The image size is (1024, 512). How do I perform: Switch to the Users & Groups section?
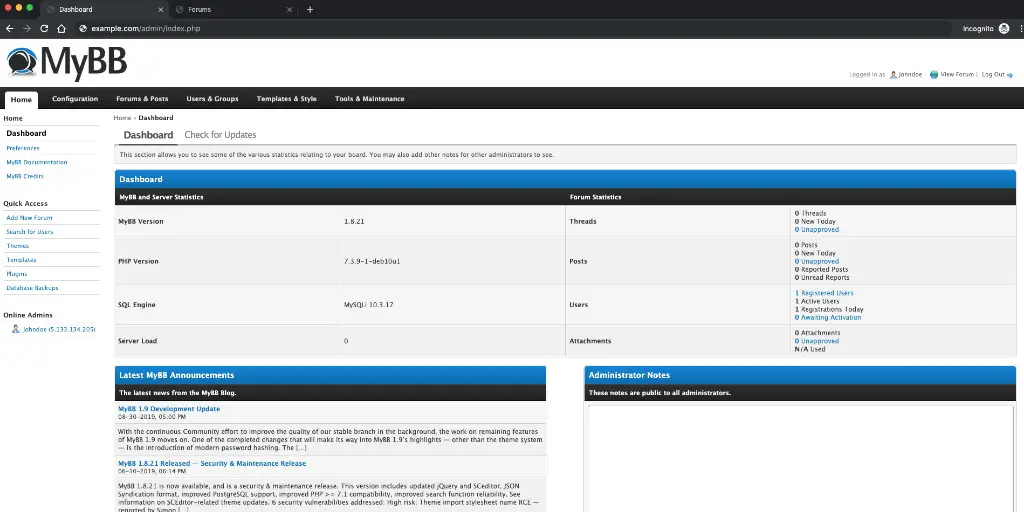[x=212, y=99]
